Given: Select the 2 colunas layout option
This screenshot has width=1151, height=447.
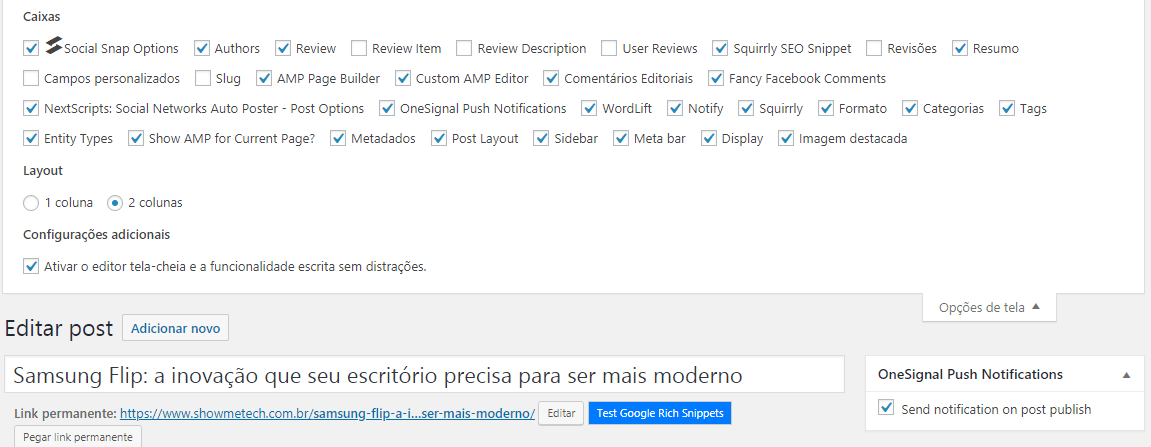Looking at the screenshot, I should click(115, 203).
